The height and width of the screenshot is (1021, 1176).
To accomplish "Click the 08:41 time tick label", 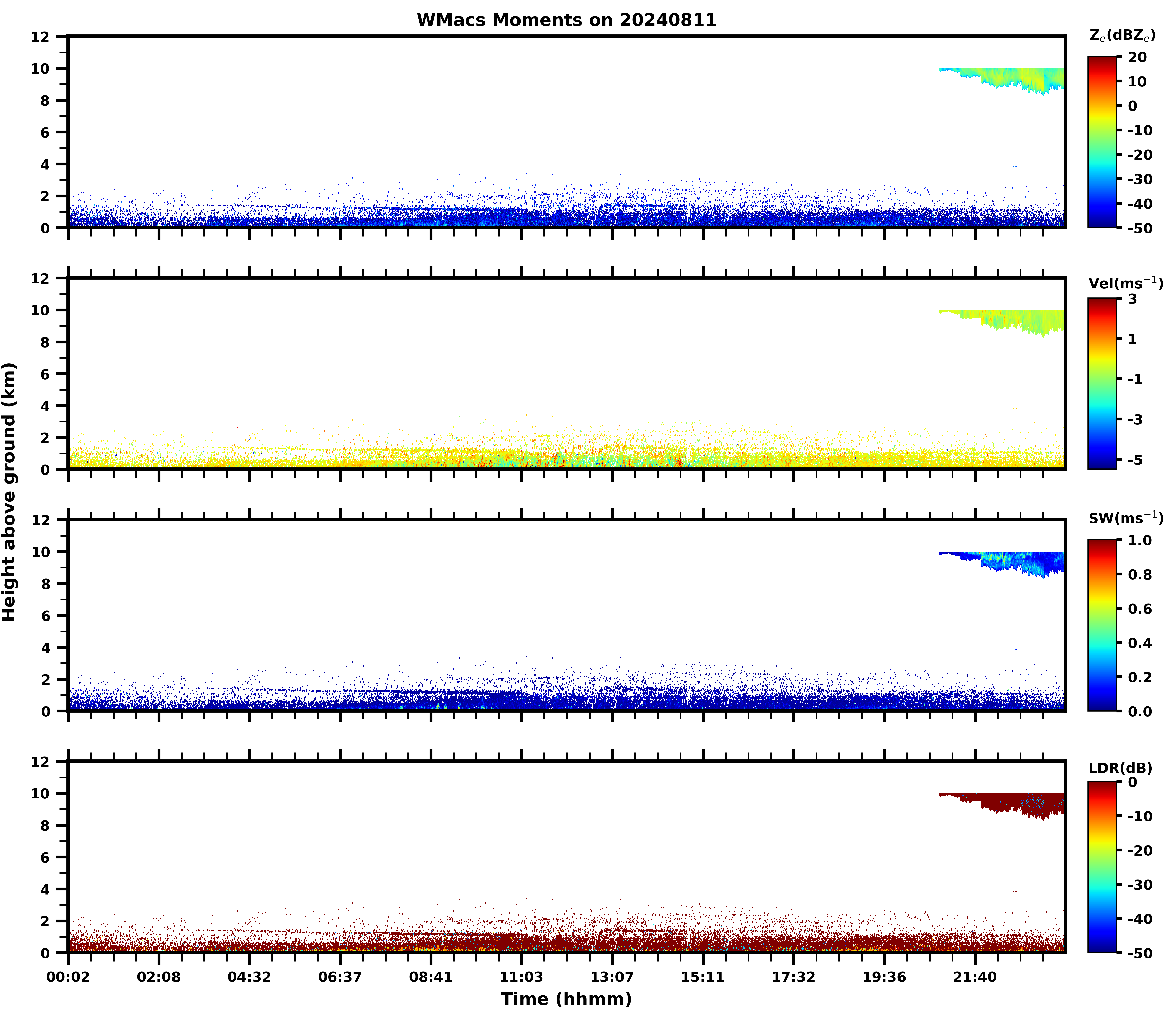I will [x=431, y=977].
